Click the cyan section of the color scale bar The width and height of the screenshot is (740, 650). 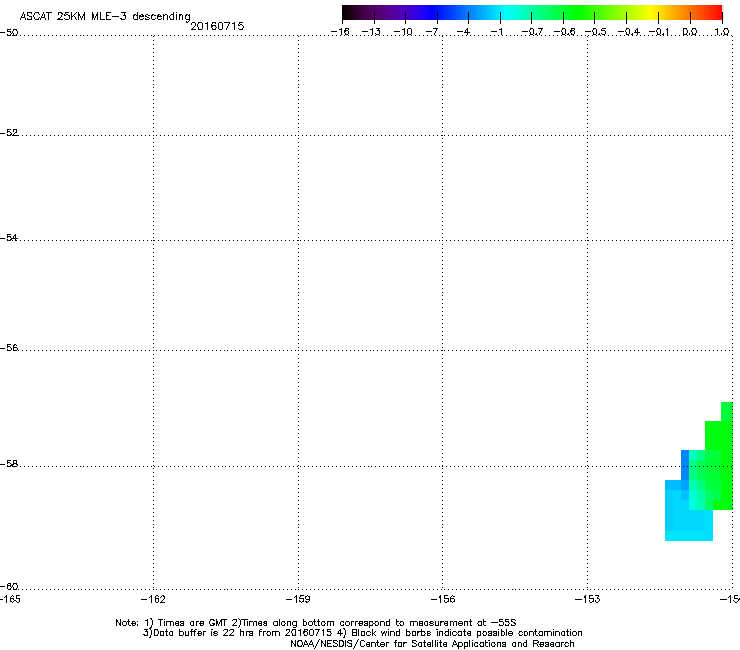pos(505,12)
